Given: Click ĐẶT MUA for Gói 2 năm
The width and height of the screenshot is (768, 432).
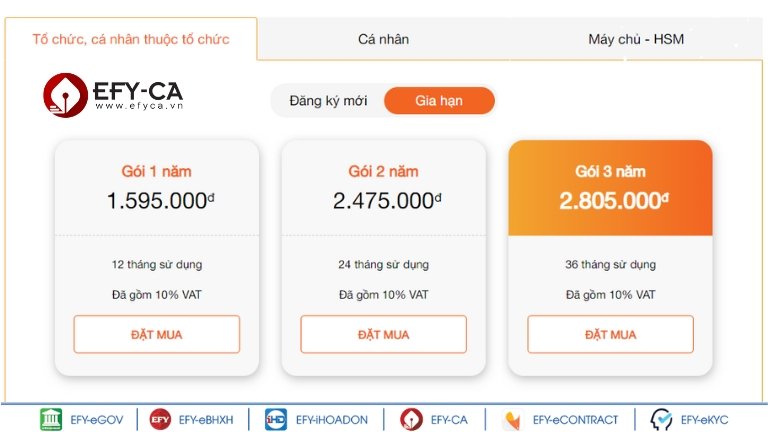Looking at the screenshot, I should (384, 335).
